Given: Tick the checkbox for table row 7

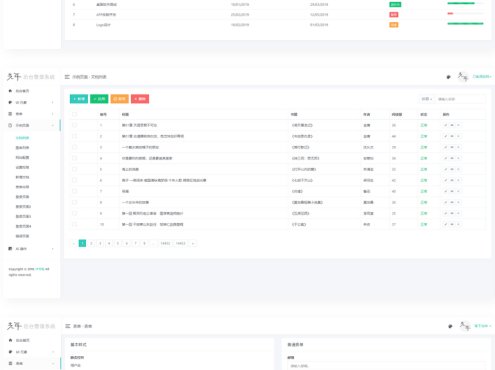Looking at the screenshot, I should pyautogui.click(x=74, y=191).
